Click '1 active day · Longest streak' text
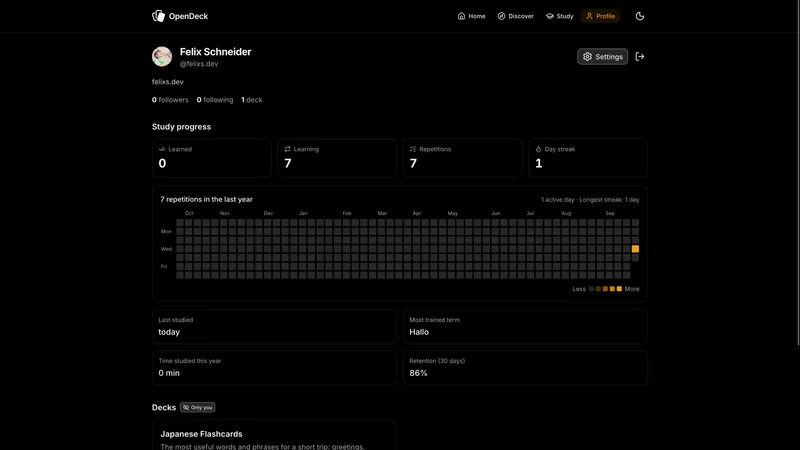The height and width of the screenshot is (450, 800). 590,200
